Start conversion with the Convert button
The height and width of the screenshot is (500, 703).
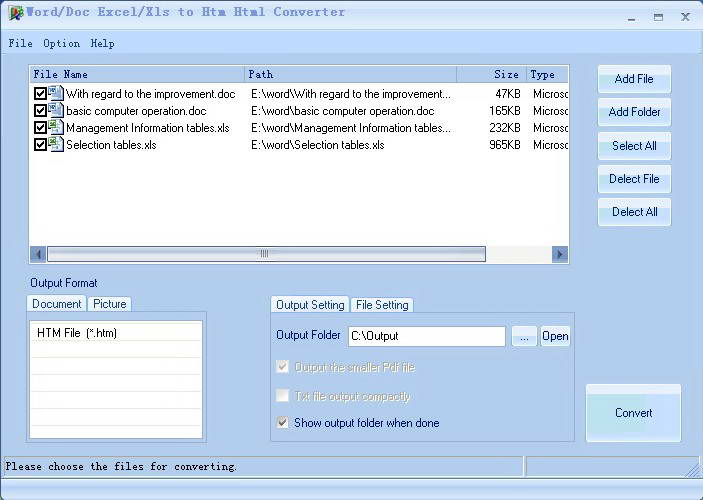point(633,413)
